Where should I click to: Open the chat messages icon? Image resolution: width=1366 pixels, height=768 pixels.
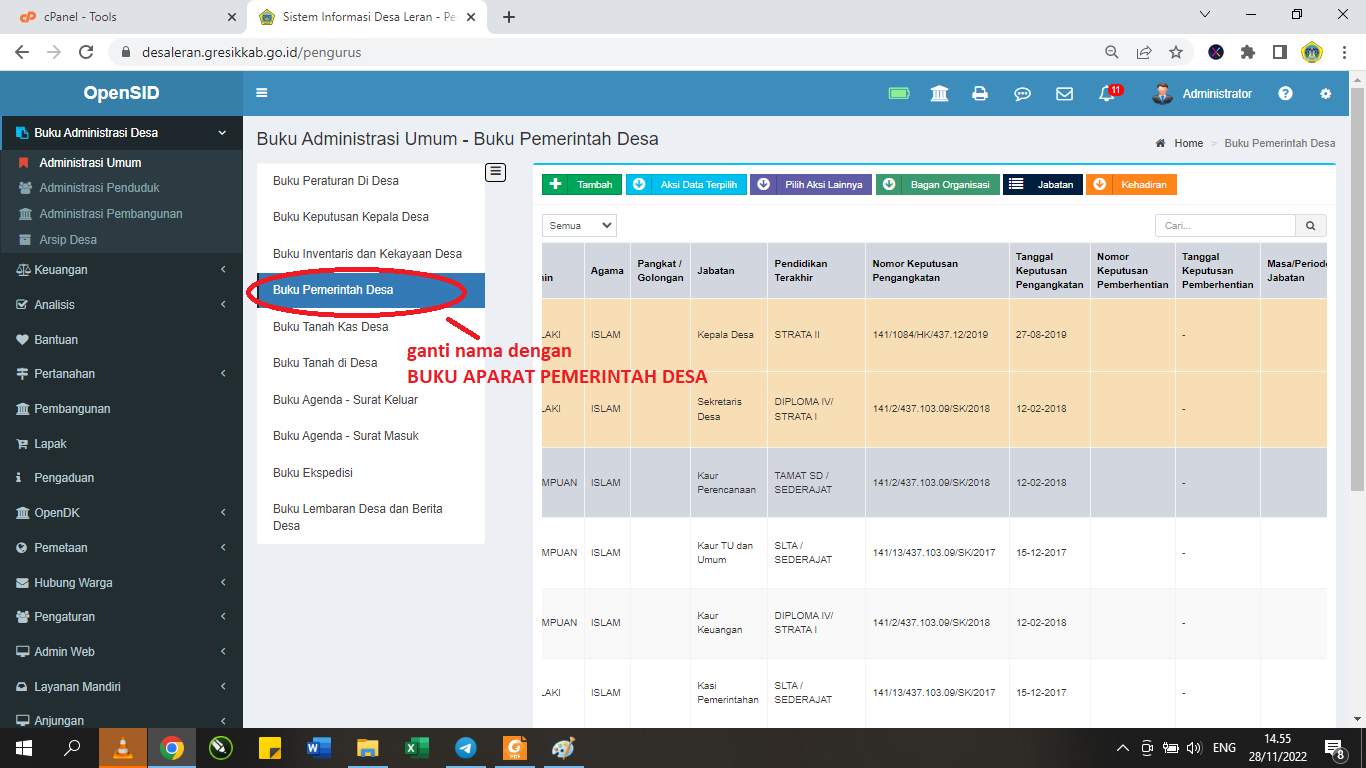click(x=1022, y=93)
